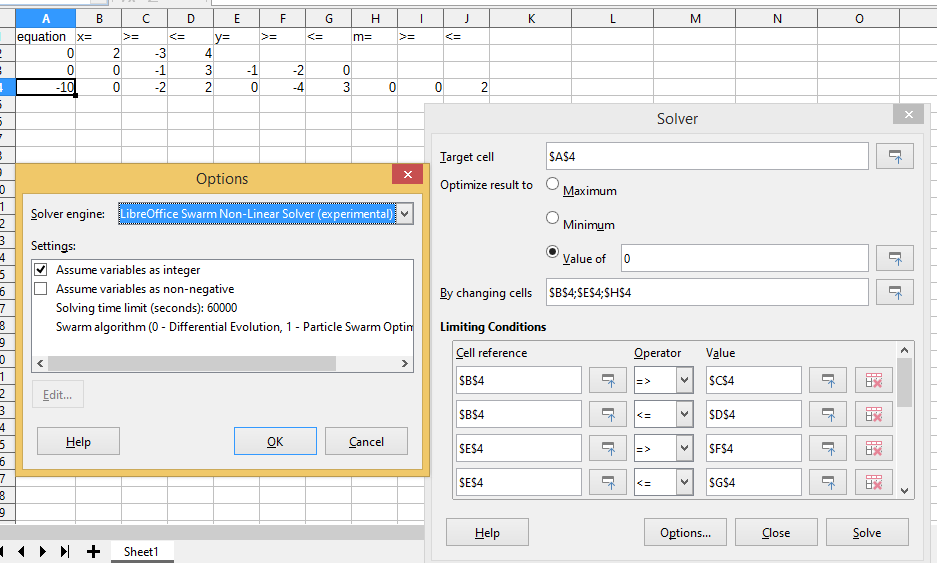Click the settings list horizontal scrollbar thumb
Image resolution: width=937 pixels, height=563 pixels.
click(x=192, y=363)
